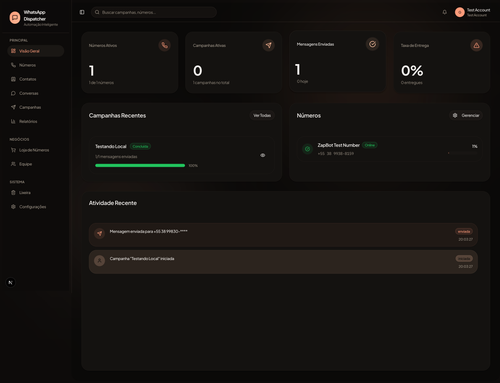Screen dimensions: 500x383
Task: Navigate to Campanhas in the sidebar
Action: coord(36,107)
